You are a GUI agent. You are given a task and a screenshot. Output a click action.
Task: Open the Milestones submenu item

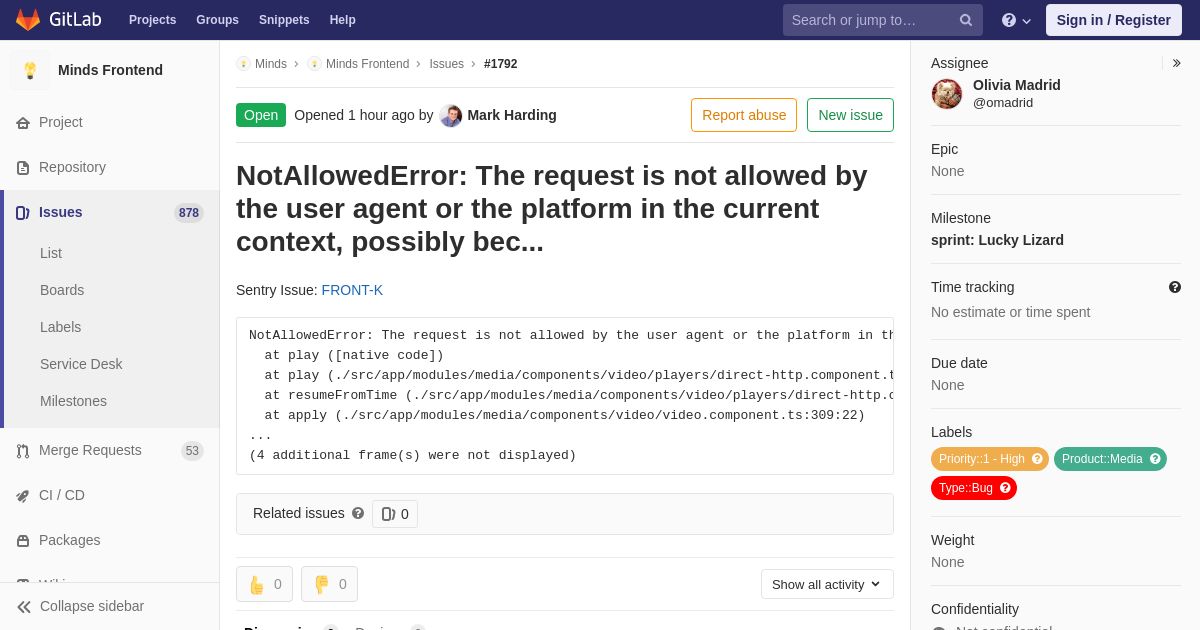click(x=73, y=401)
